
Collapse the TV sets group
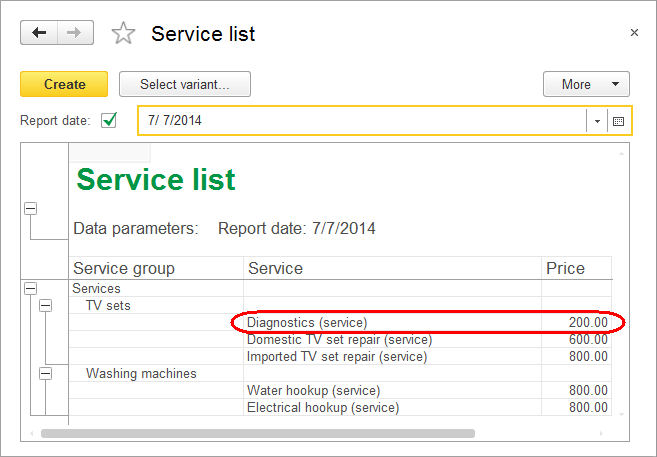coord(46,305)
